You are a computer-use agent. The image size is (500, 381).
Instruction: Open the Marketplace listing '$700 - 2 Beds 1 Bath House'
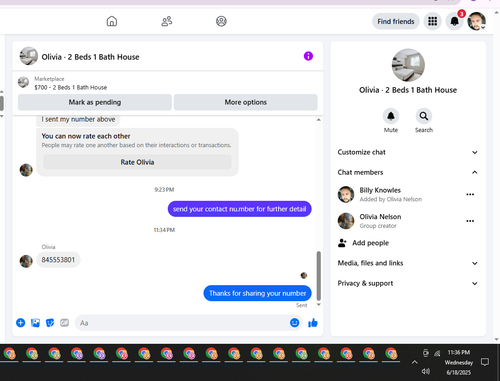(70, 87)
